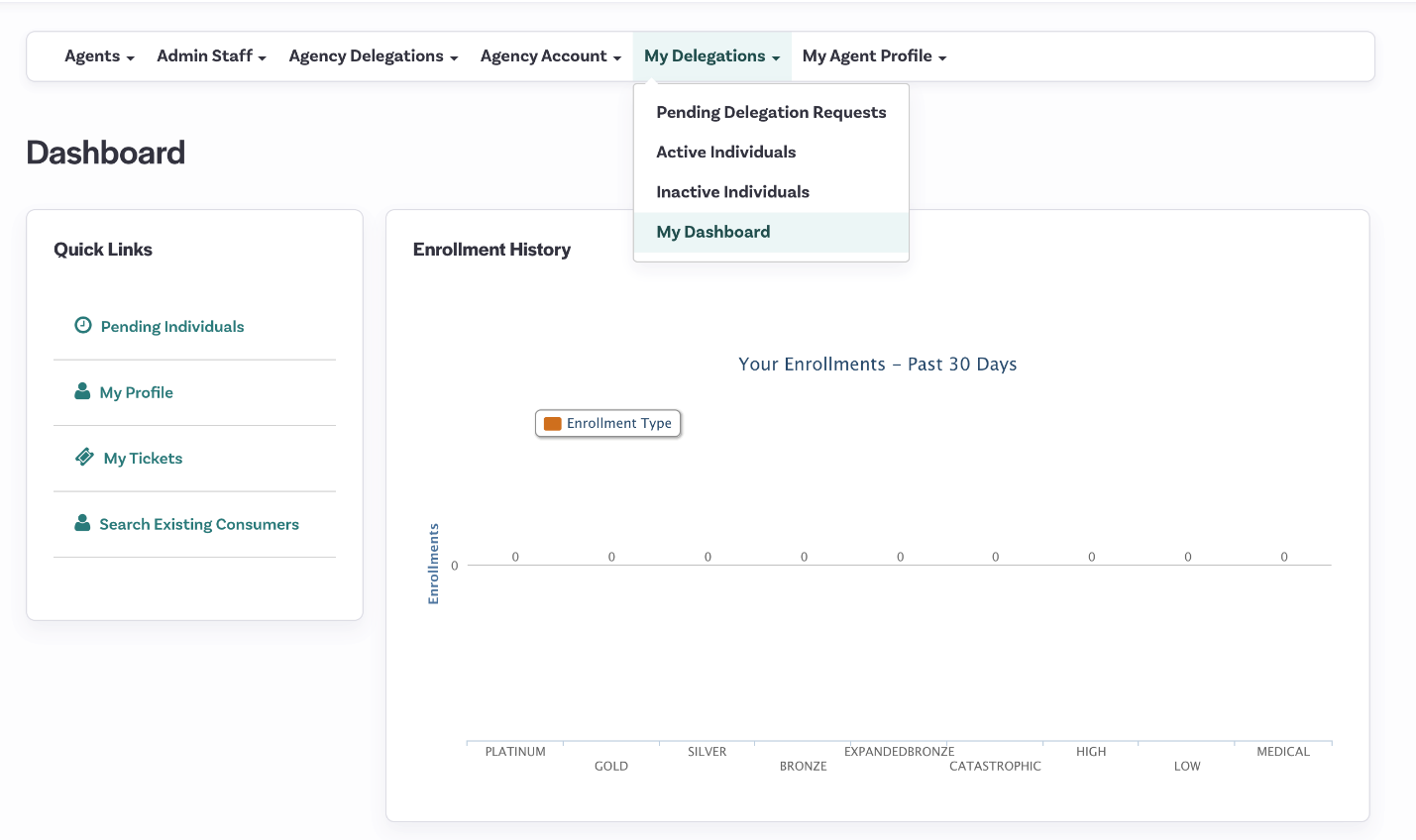Click the Enrollment History heading
Screen dimensions: 1416x840
point(491,250)
